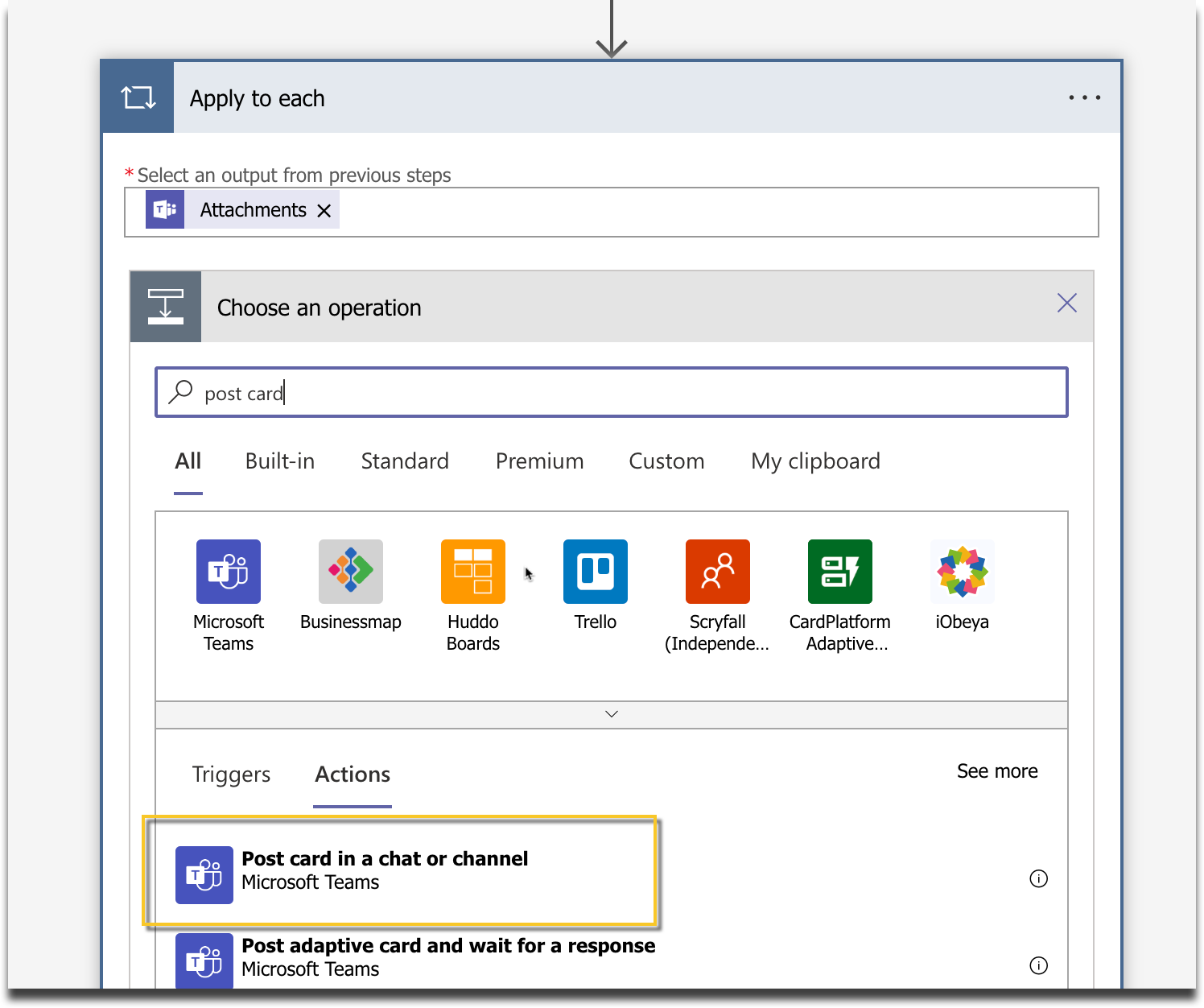This screenshot has width=1204, height=1008.
Task: Select the CardPlatform Adaptive connector
Action: click(840, 596)
